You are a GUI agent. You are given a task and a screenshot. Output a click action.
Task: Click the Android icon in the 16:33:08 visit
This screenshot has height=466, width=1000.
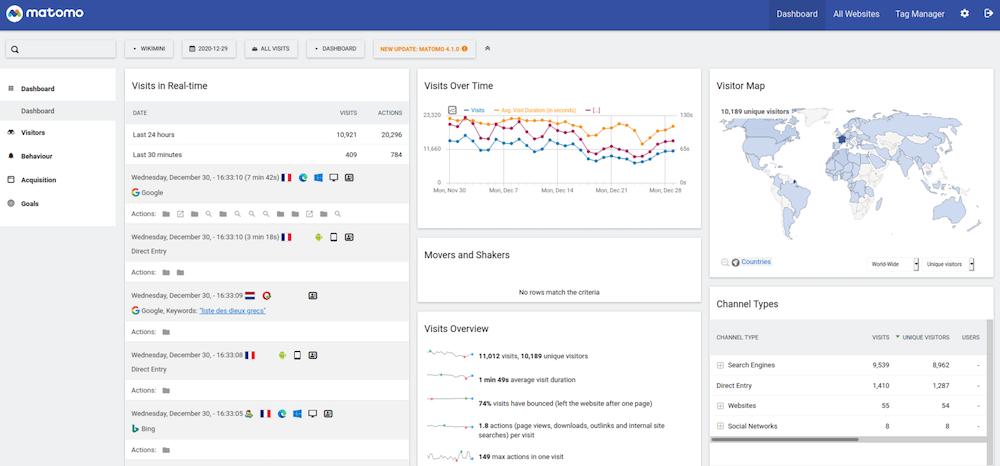[x=282, y=355]
